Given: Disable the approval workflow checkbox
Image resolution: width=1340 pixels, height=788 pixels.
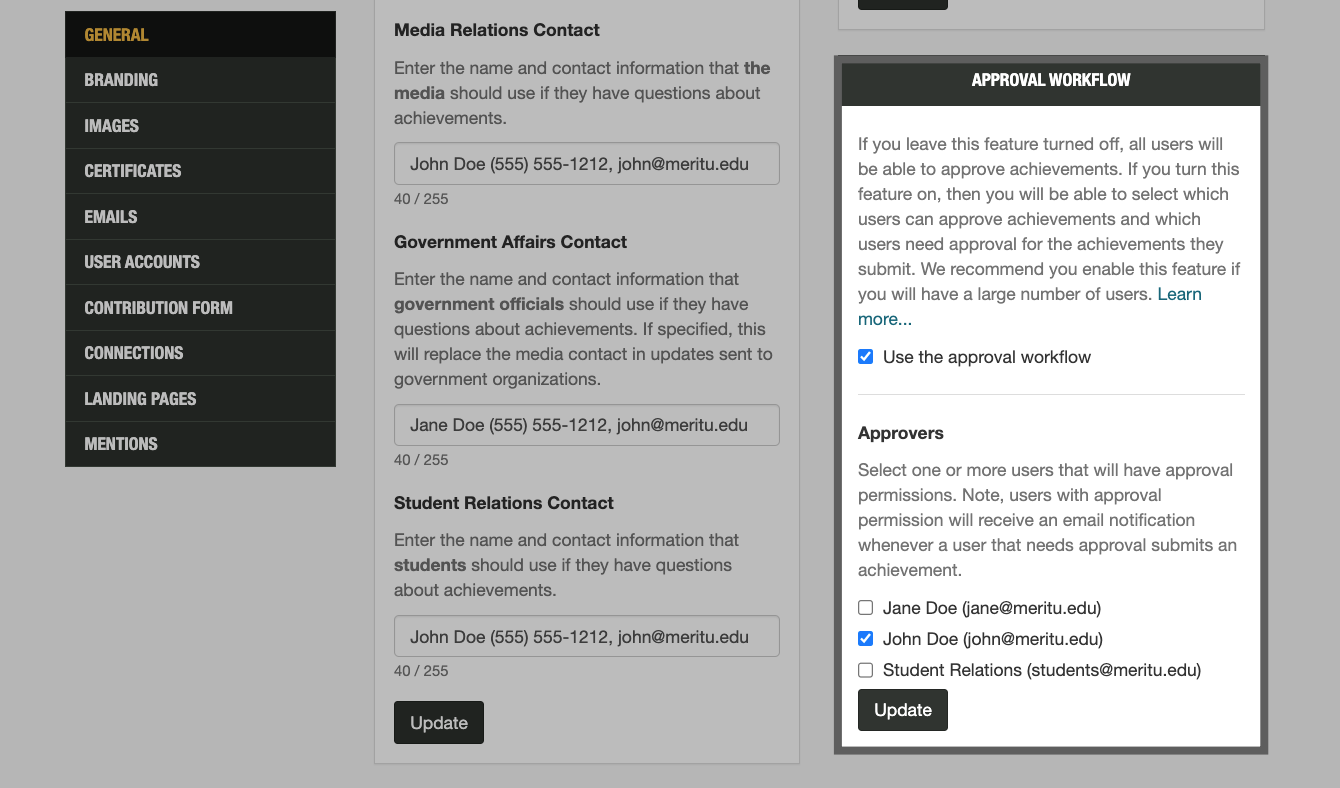Looking at the screenshot, I should (x=865, y=356).
